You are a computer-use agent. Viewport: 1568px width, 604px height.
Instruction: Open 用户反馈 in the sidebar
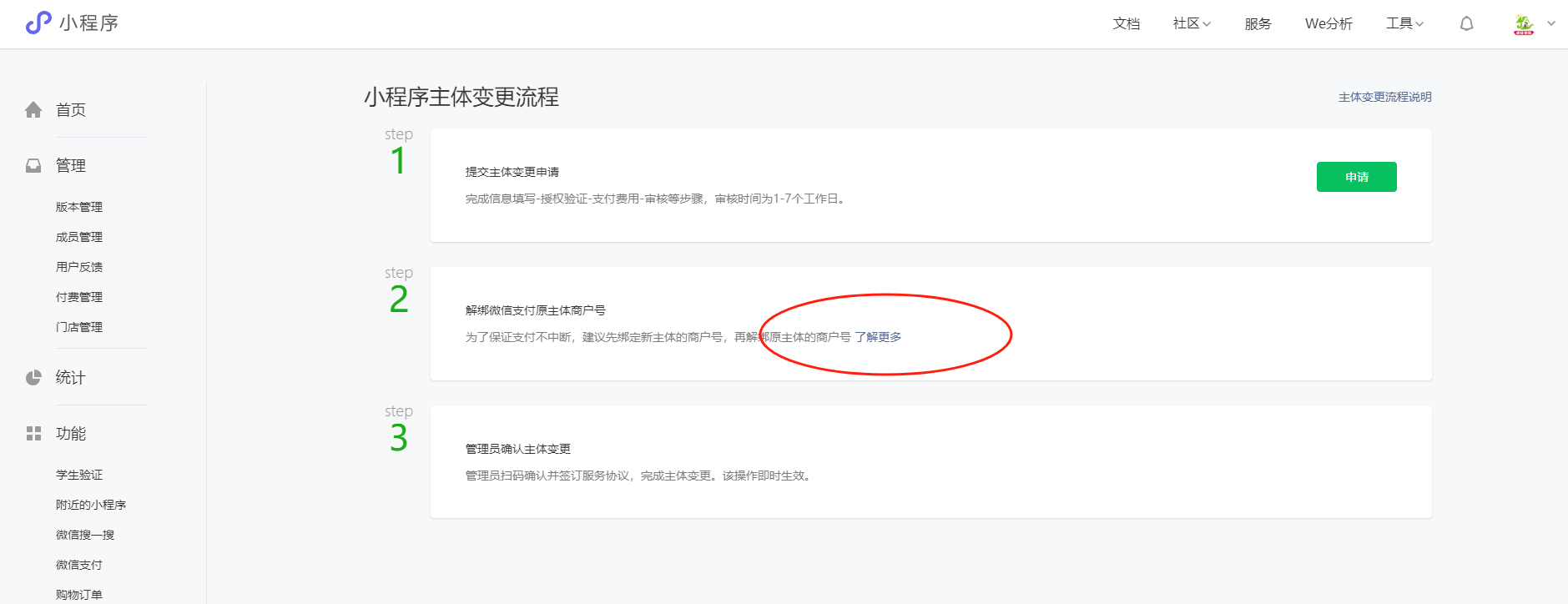pos(79,267)
